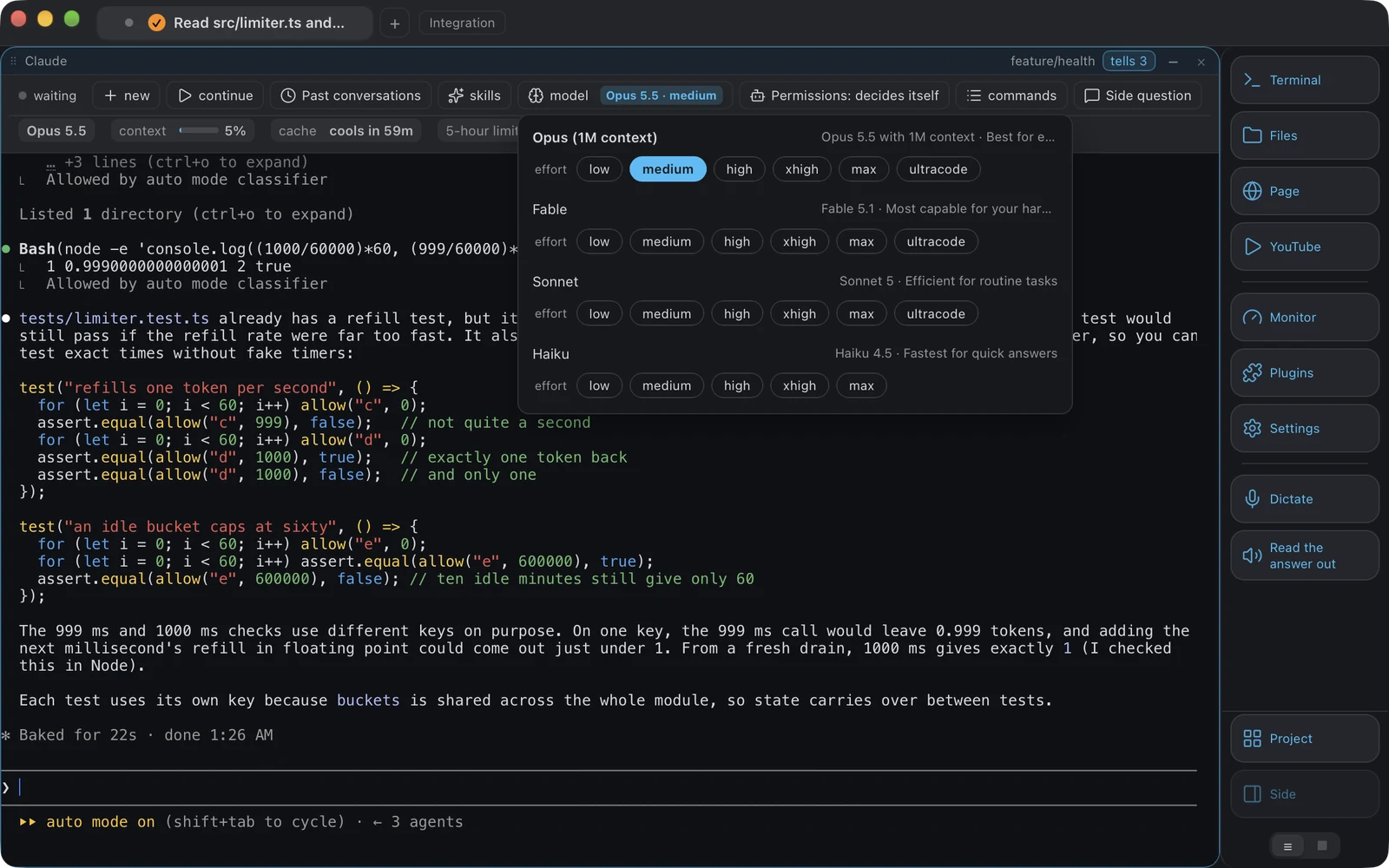Set Sonnet effort to xhigh
This screenshot has width=1389, height=868.
point(799,313)
